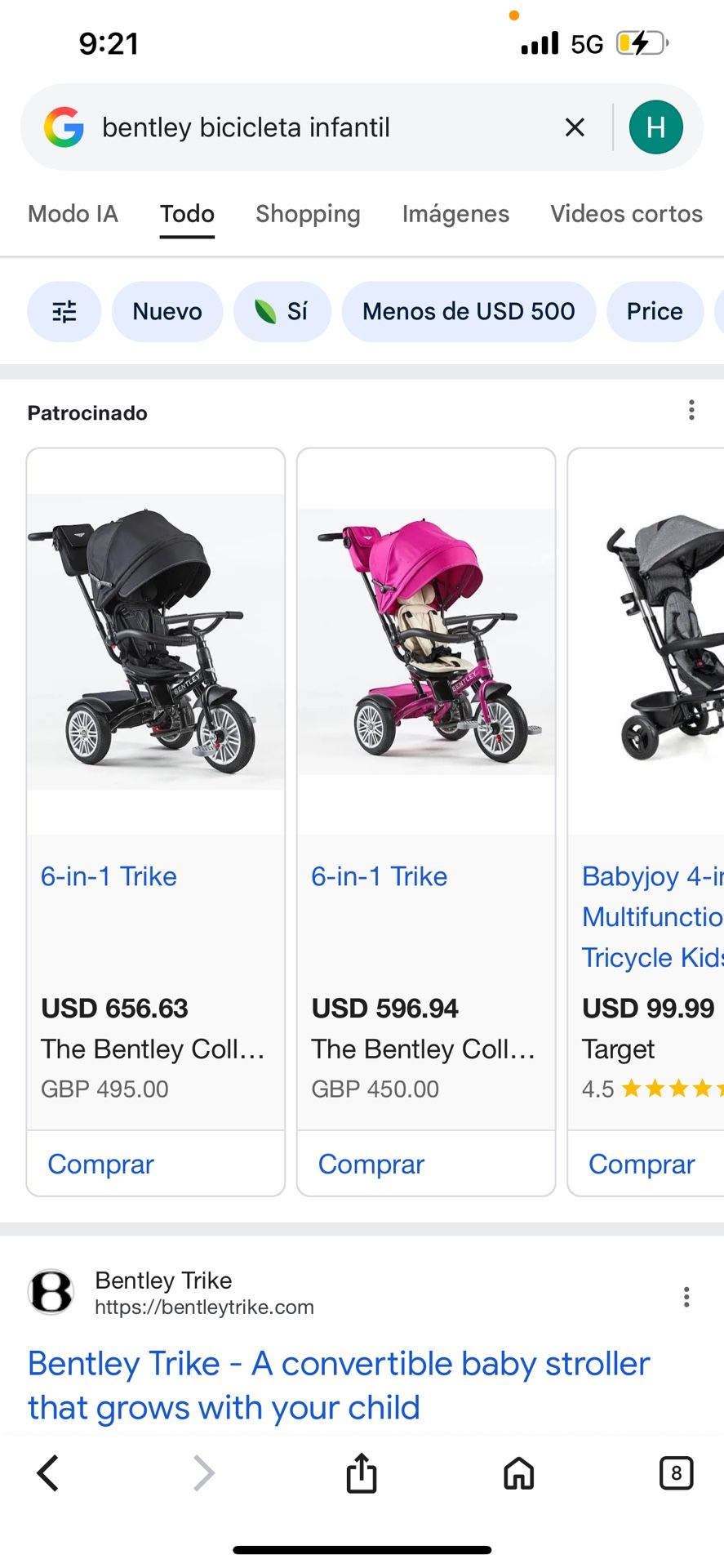Tap the browser share icon
This screenshot has width=724, height=1568.
click(362, 1473)
